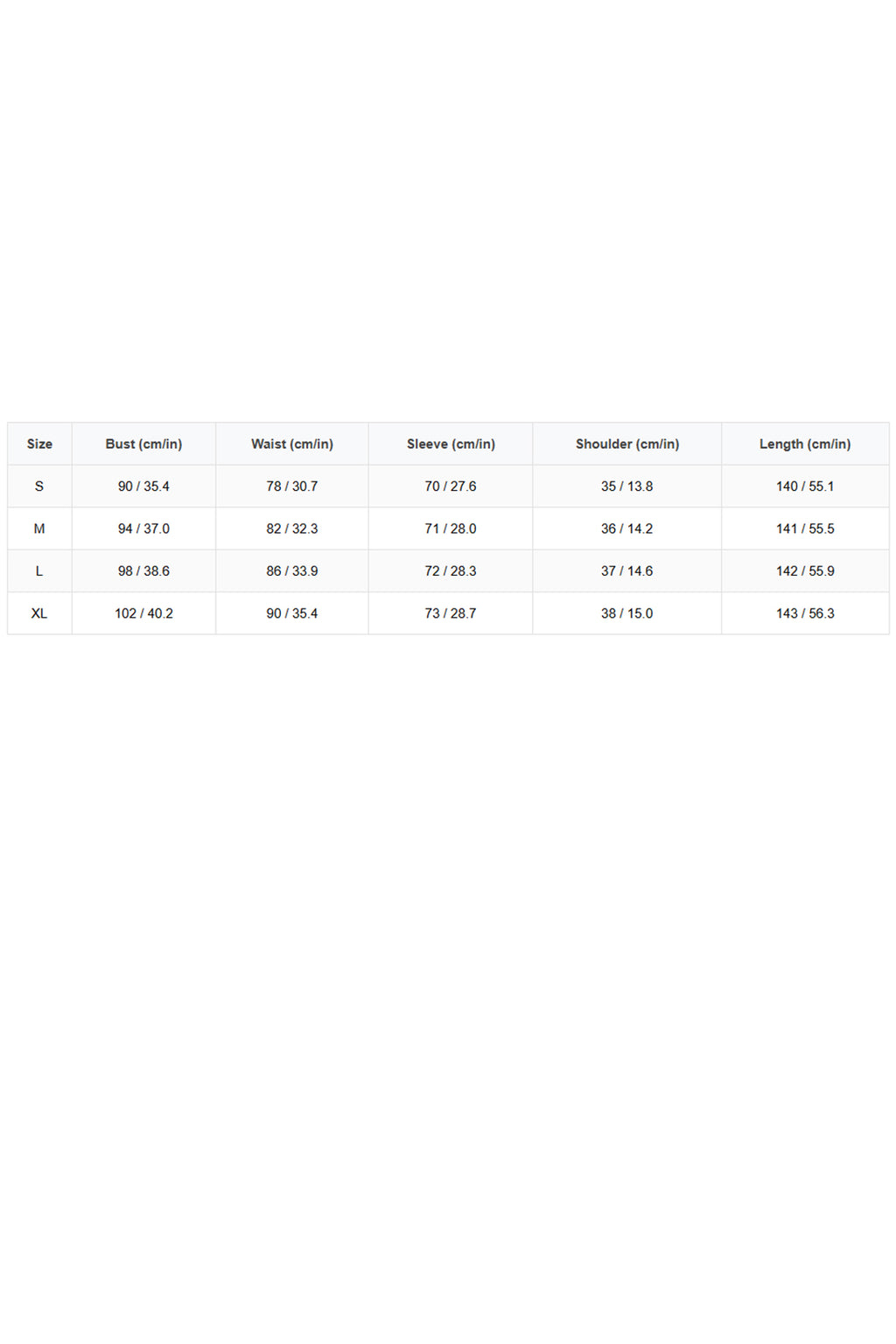Click shoulder value 36 / 14.2
The width and height of the screenshot is (896, 1344).
pyautogui.click(x=627, y=528)
